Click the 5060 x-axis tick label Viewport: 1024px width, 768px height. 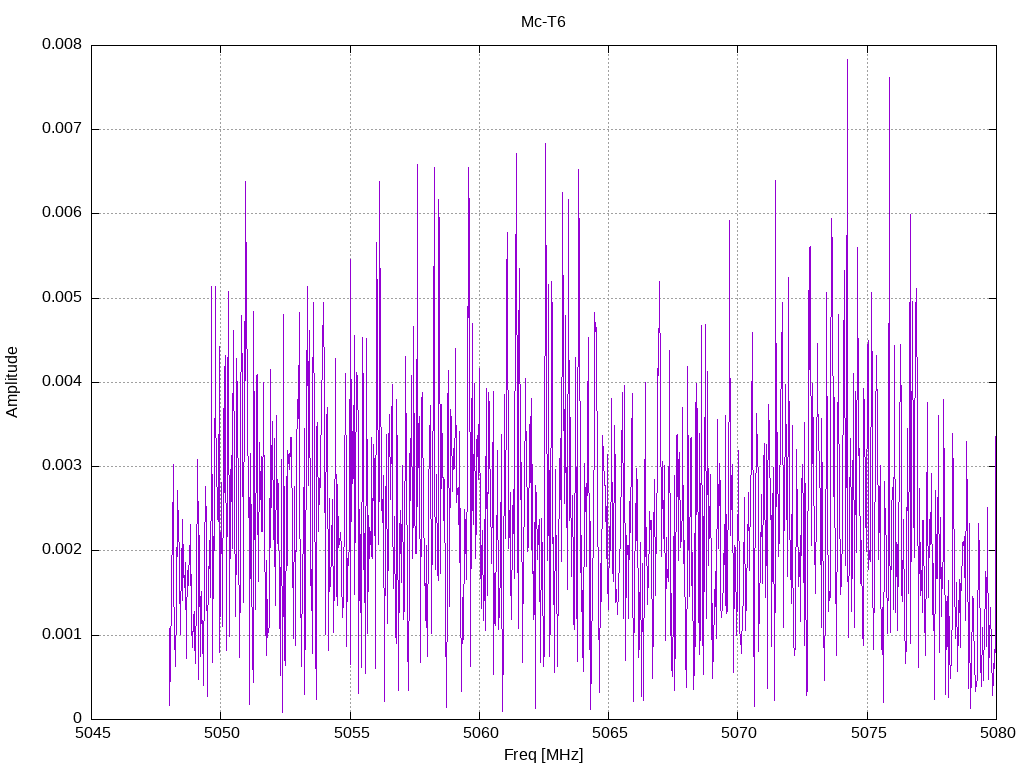pos(481,733)
